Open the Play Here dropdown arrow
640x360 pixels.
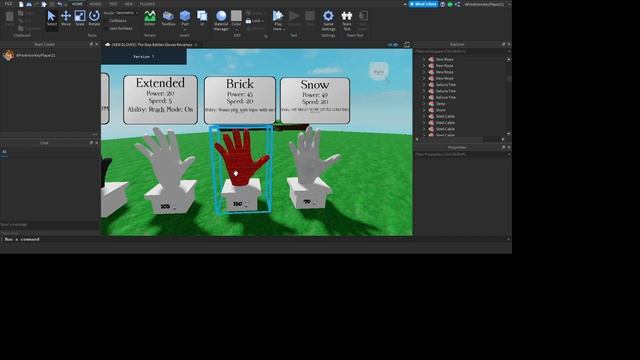[x=284, y=29]
